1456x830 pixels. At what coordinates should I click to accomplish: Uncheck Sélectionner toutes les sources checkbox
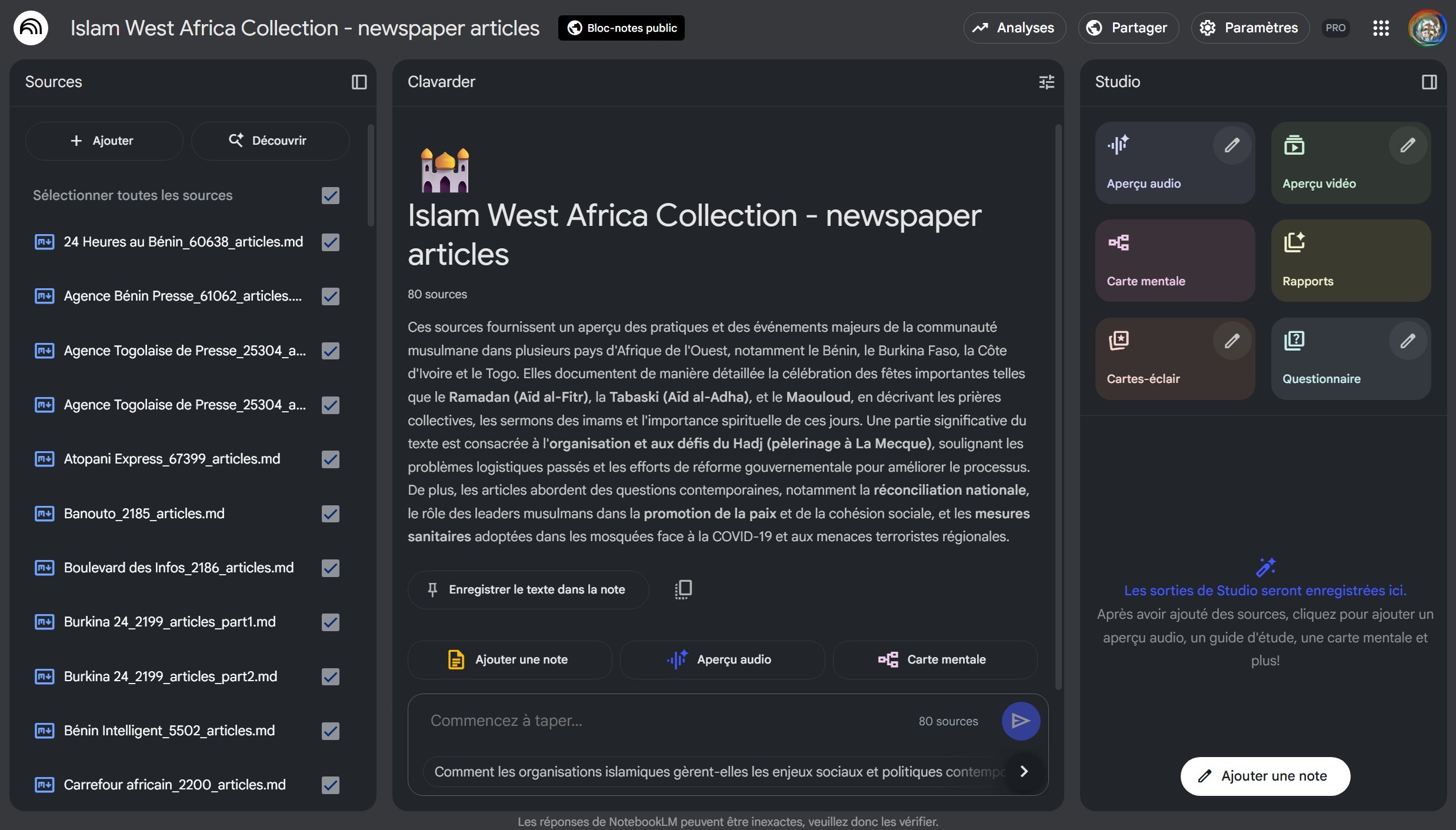pyautogui.click(x=331, y=195)
